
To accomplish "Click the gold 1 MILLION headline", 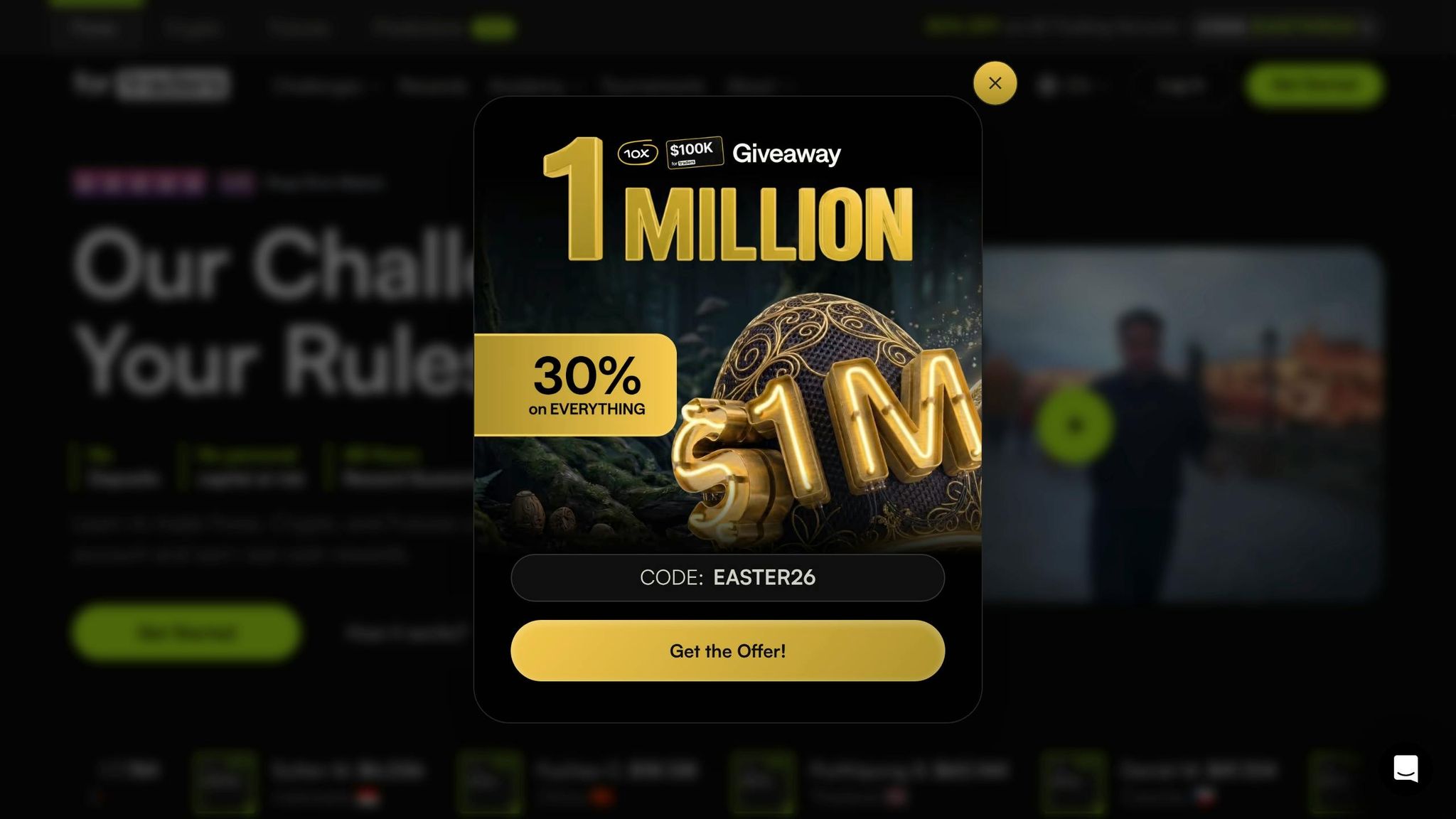I will point(727,200).
